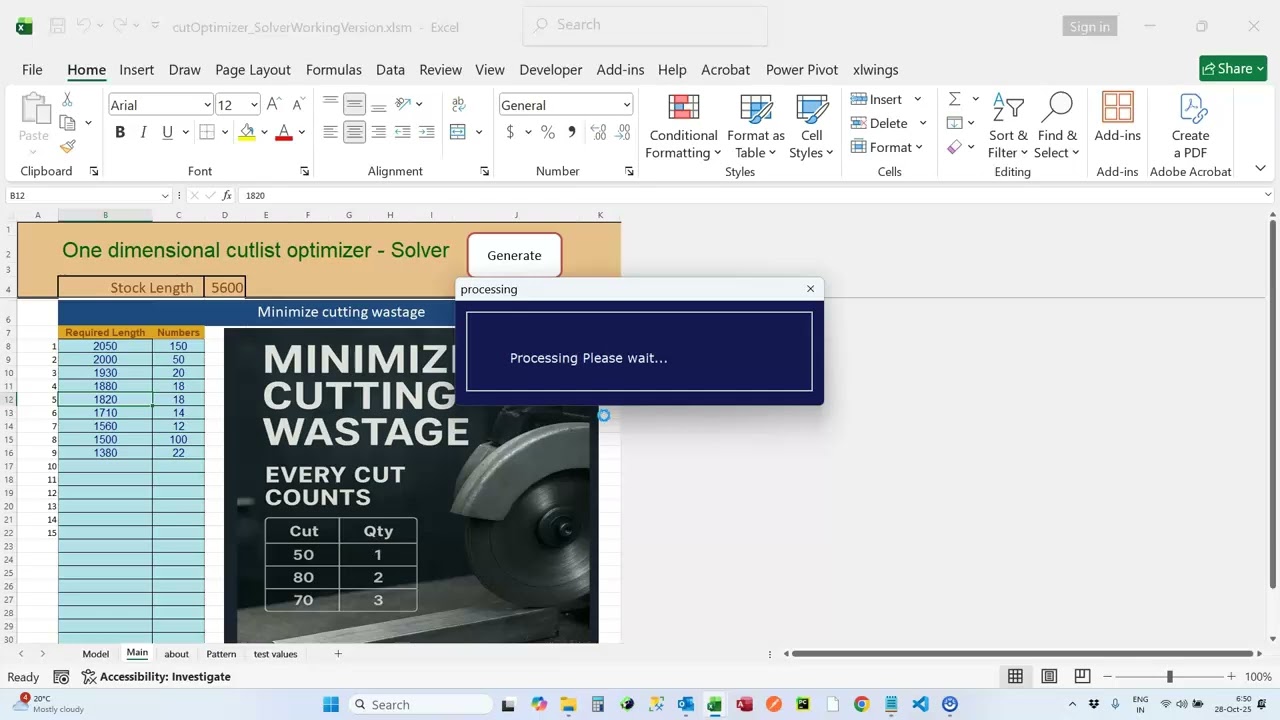The height and width of the screenshot is (720, 1280).
Task: Toggle Wrap Text button
Action: 459,104
